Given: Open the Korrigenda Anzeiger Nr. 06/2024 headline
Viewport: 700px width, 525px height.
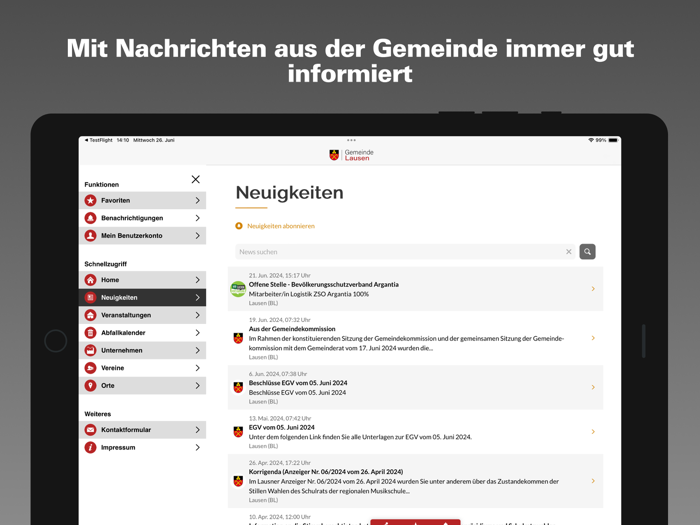Looking at the screenshot, I should coord(326,472).
